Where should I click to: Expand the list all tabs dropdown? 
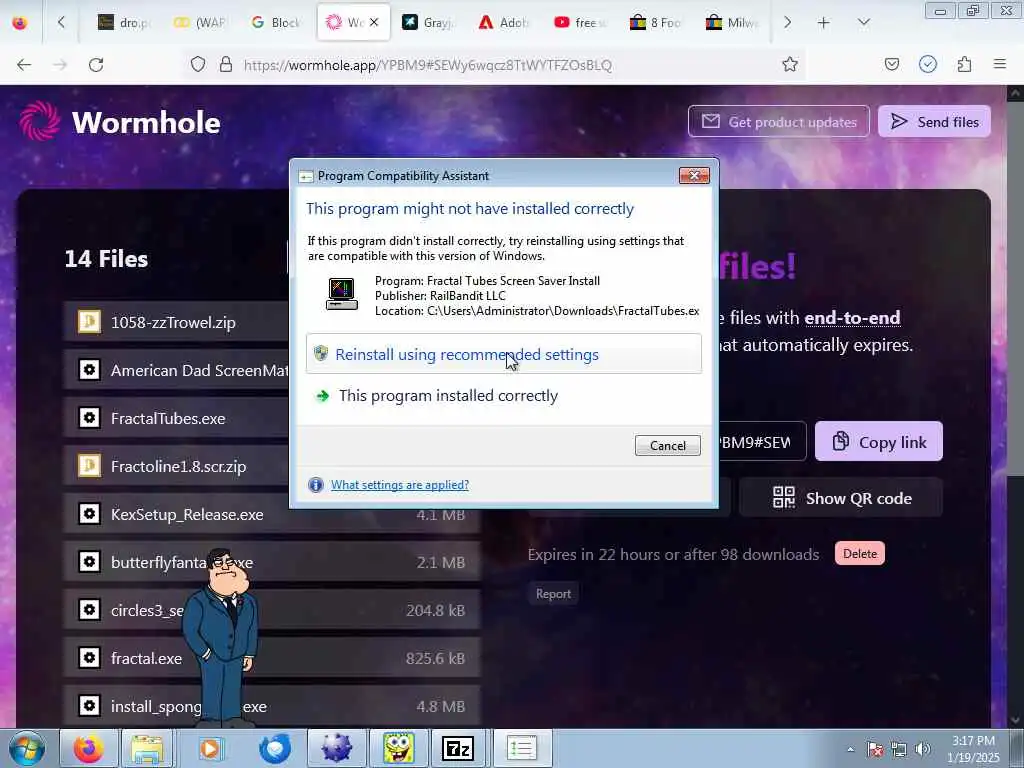point(863,23)
